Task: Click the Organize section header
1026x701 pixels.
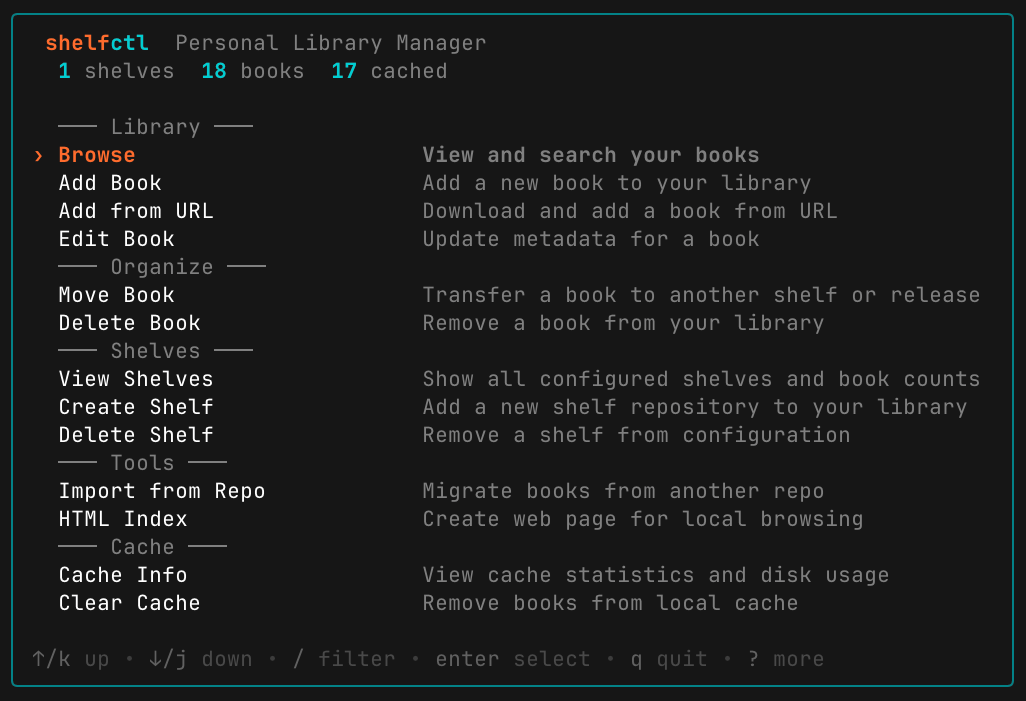Action: tap(161, 267)
